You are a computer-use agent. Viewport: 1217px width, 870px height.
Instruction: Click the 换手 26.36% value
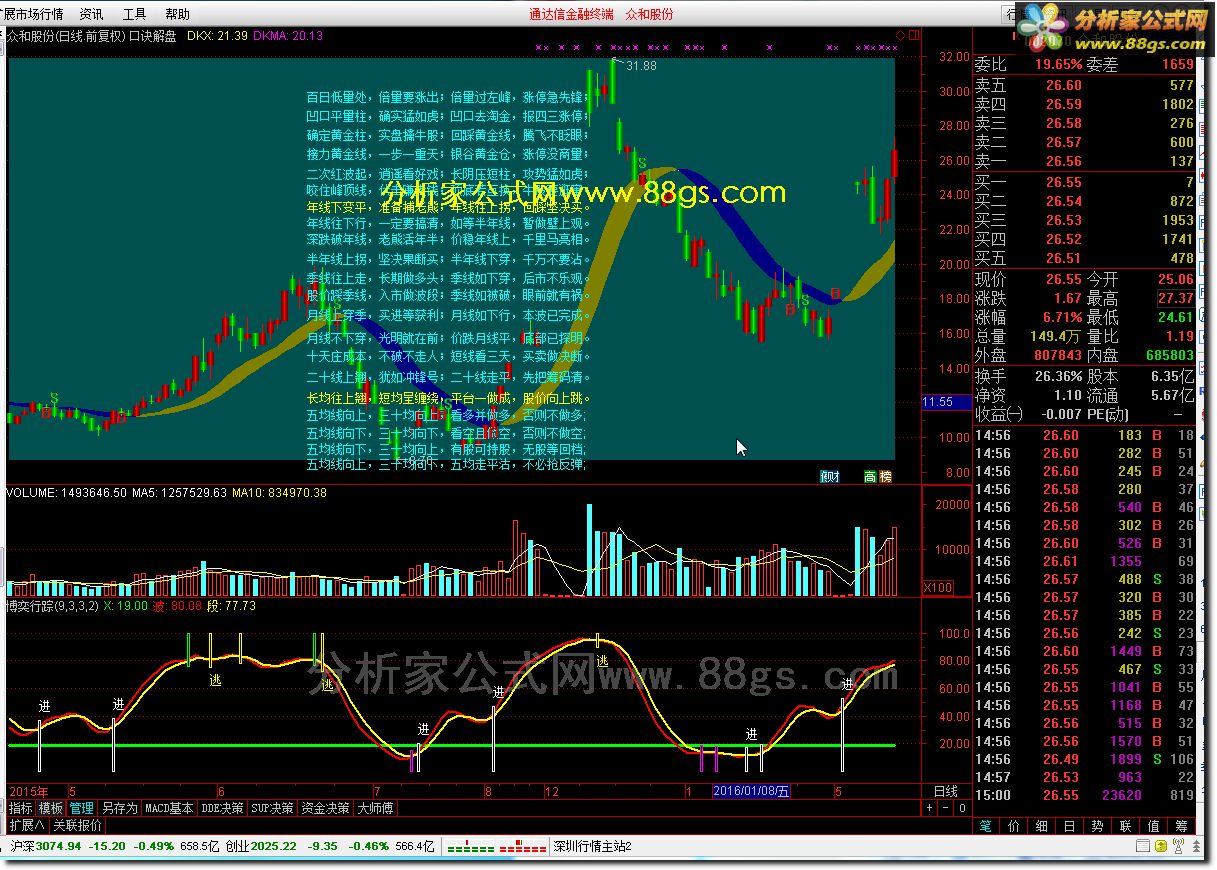click(1058, 376)
